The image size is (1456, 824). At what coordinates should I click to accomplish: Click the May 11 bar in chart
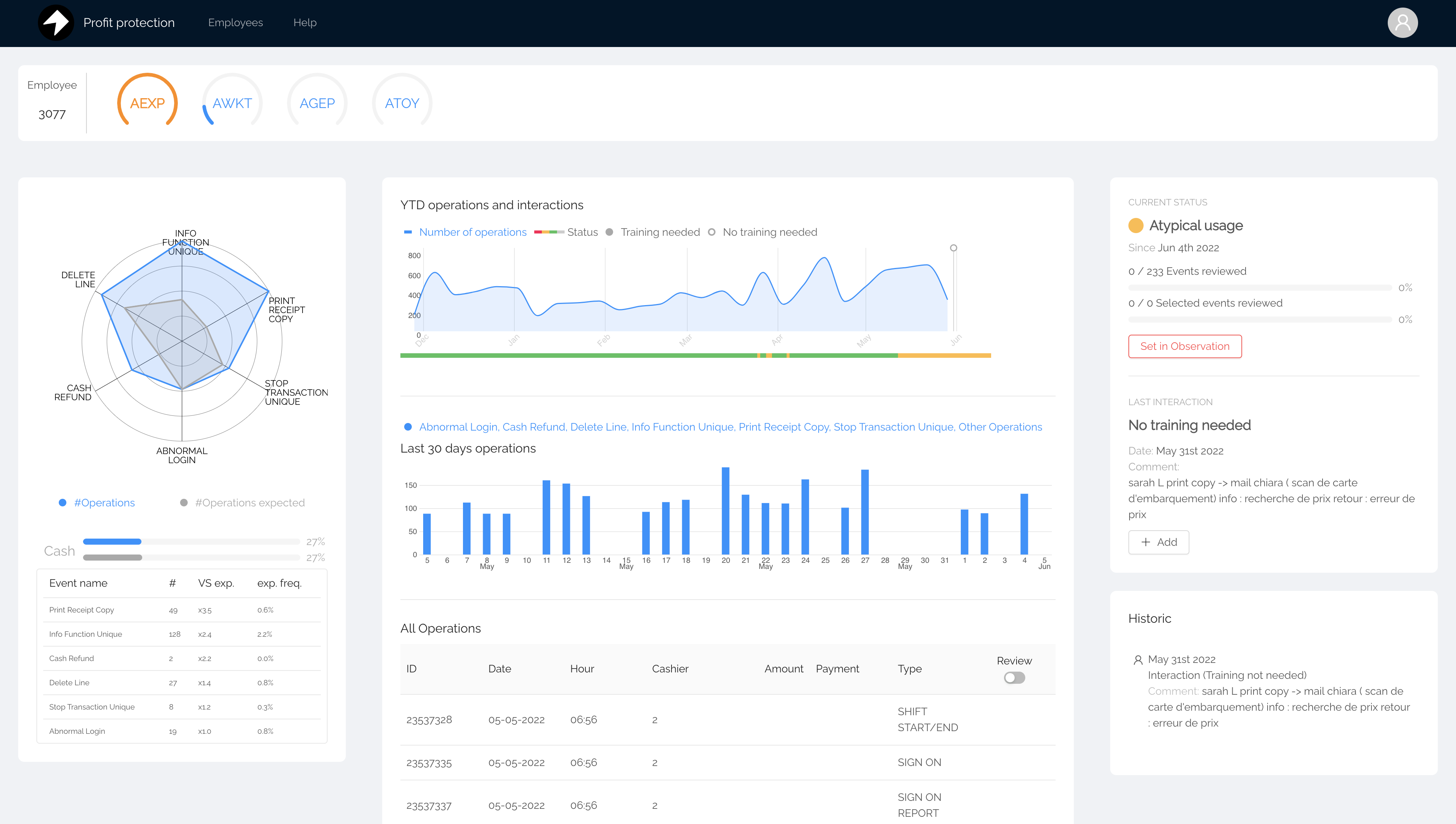coord(546,517)
